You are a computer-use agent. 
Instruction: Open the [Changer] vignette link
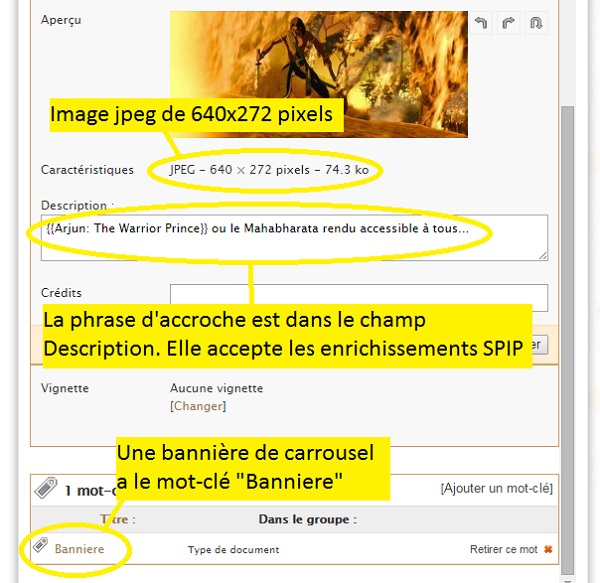point(198,406)
